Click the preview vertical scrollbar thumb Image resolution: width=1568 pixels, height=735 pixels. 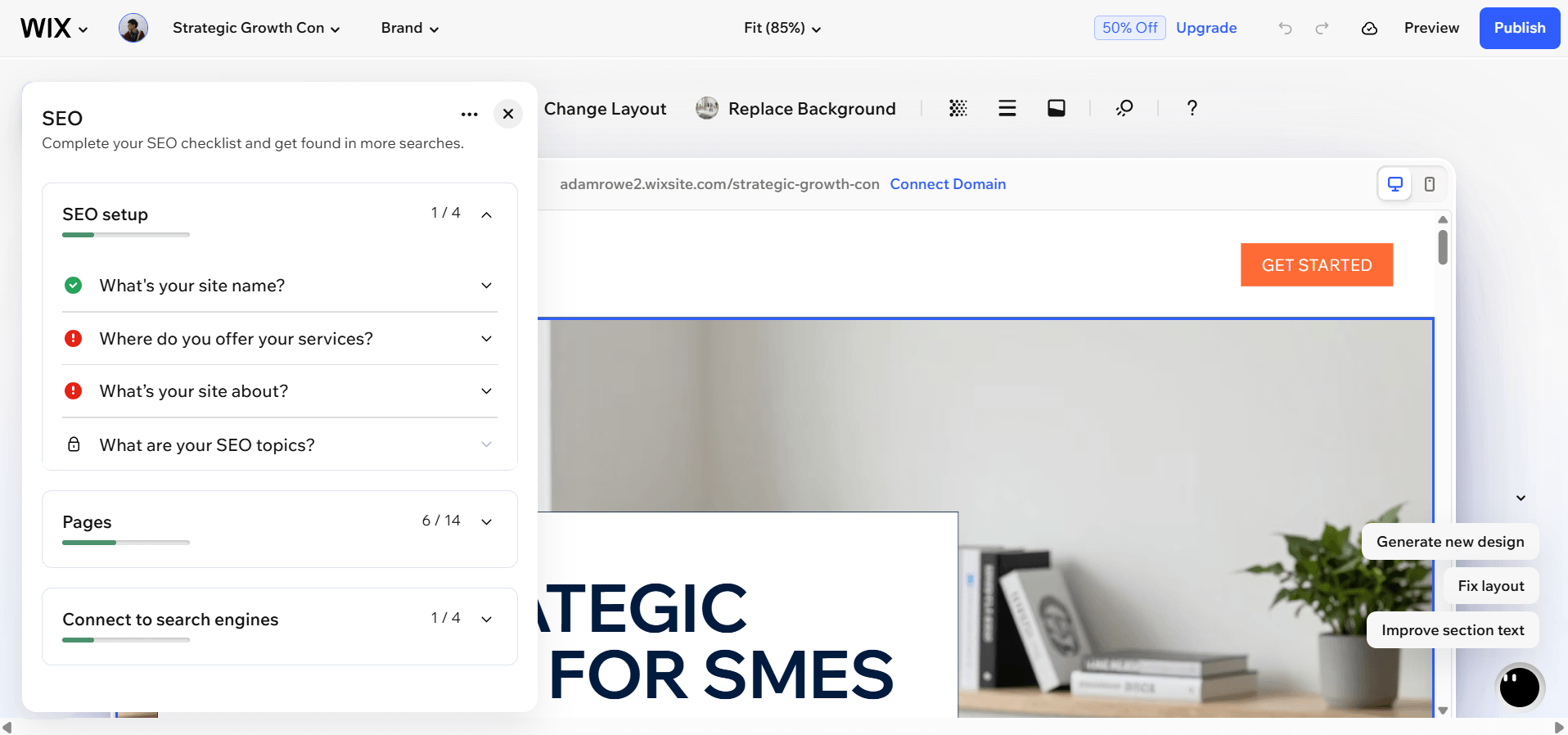pos(1443,247)
